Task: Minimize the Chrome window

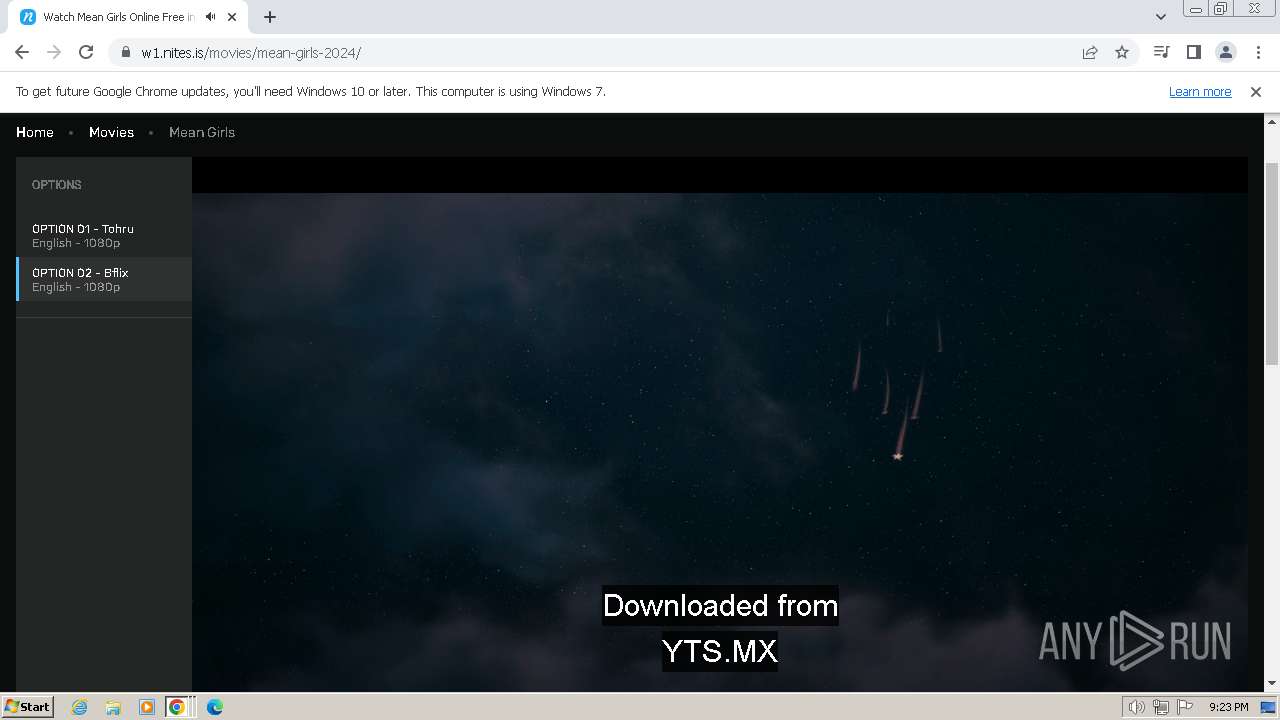Action: (1195, 8)
